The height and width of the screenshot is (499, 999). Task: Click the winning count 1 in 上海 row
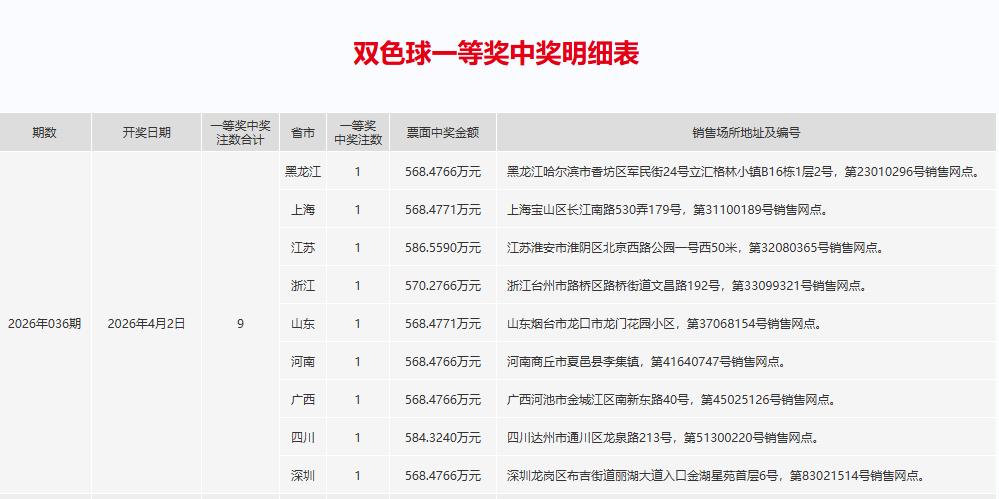tap(358, 210)
